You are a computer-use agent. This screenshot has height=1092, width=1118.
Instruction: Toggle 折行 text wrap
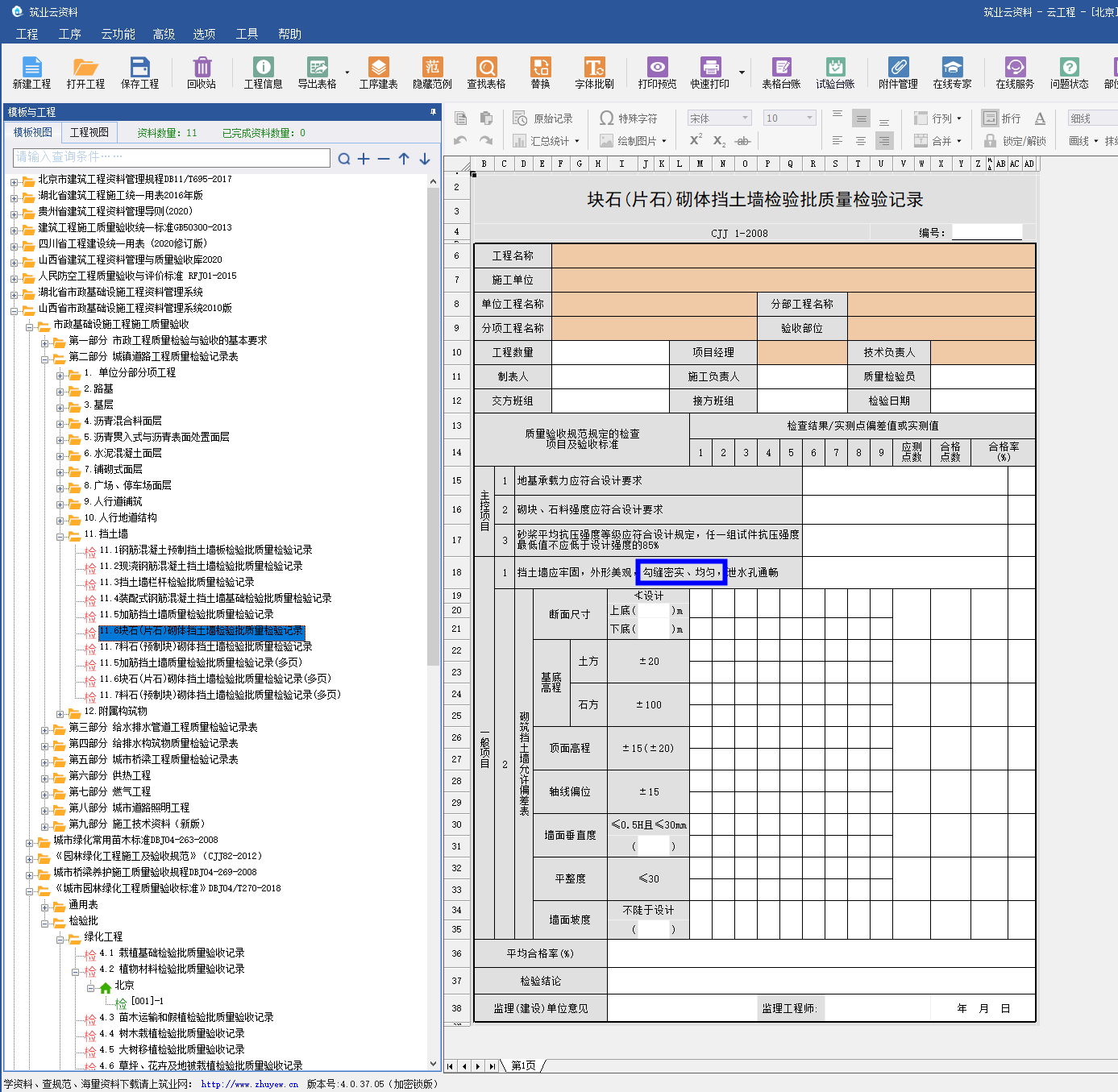coord(1002,118)
